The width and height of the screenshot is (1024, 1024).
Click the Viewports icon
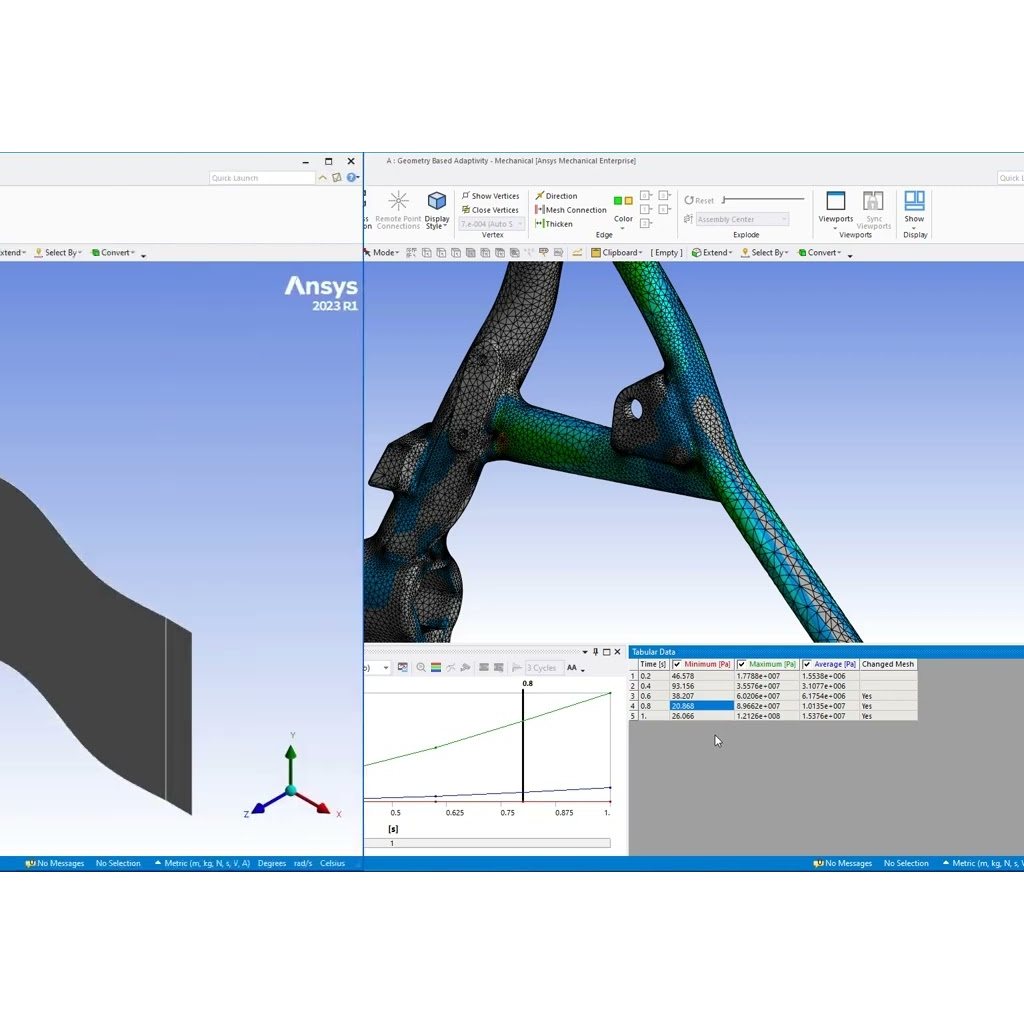coord(836,208)
